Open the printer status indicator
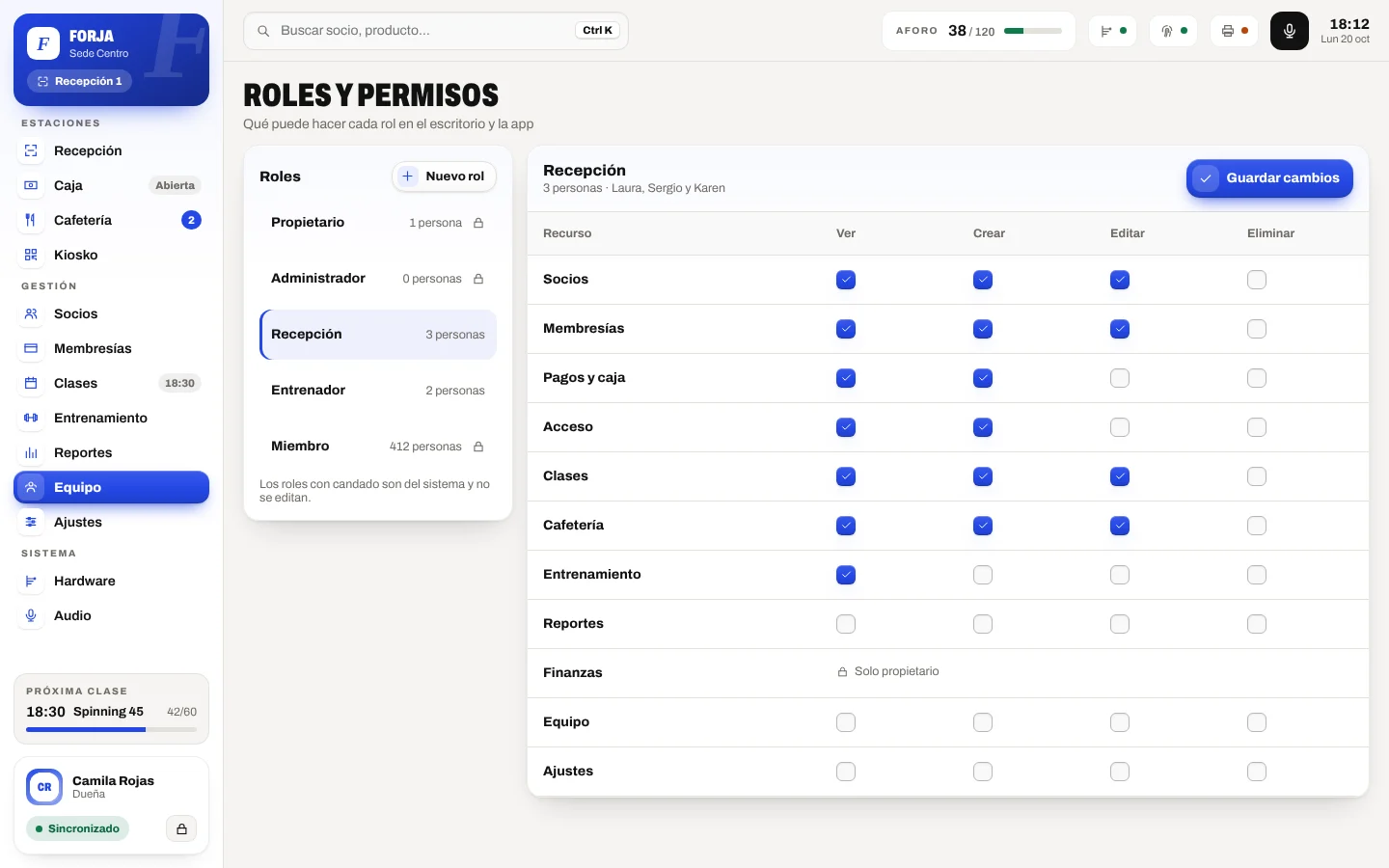The width and height of the screenshot is (1389, 868). point(1235,31)
